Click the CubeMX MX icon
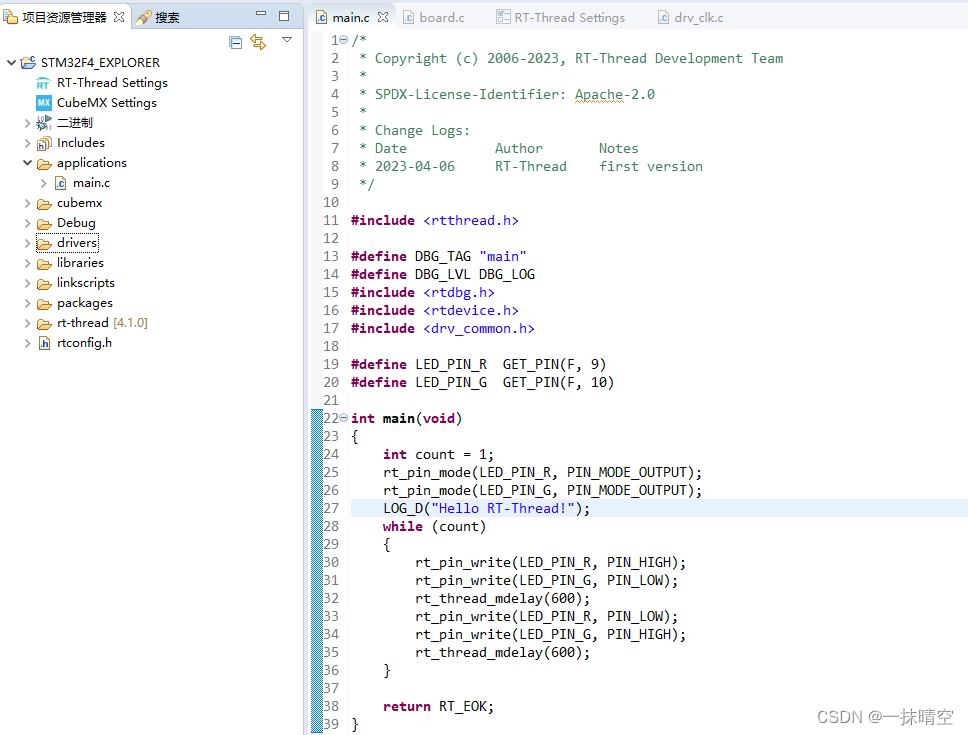 (43, 103)
